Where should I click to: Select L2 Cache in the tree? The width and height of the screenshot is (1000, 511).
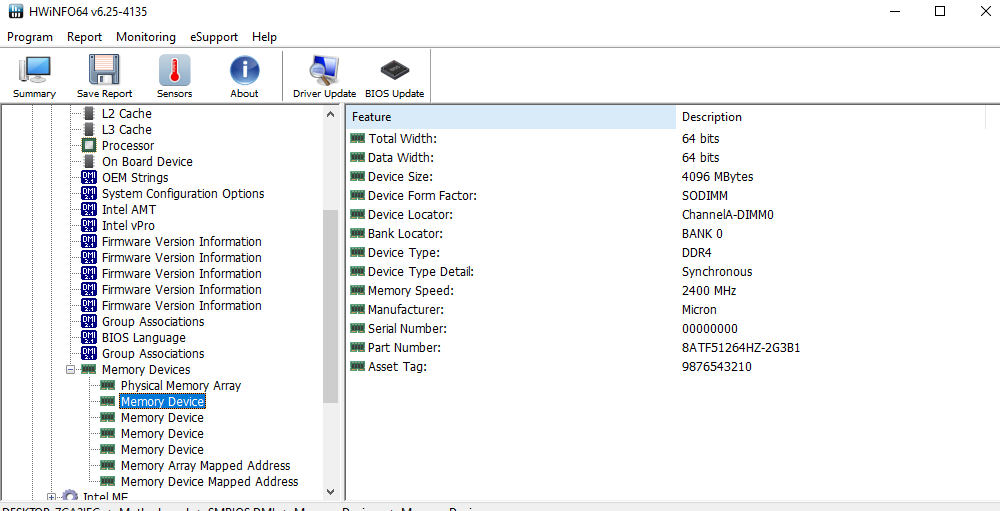[127, 114]
